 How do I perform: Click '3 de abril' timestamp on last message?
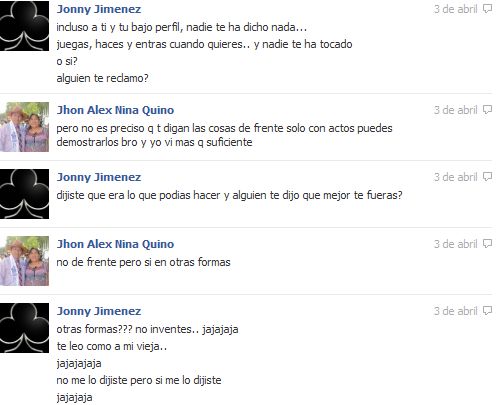pyautogui.click(x=456, y=311)
